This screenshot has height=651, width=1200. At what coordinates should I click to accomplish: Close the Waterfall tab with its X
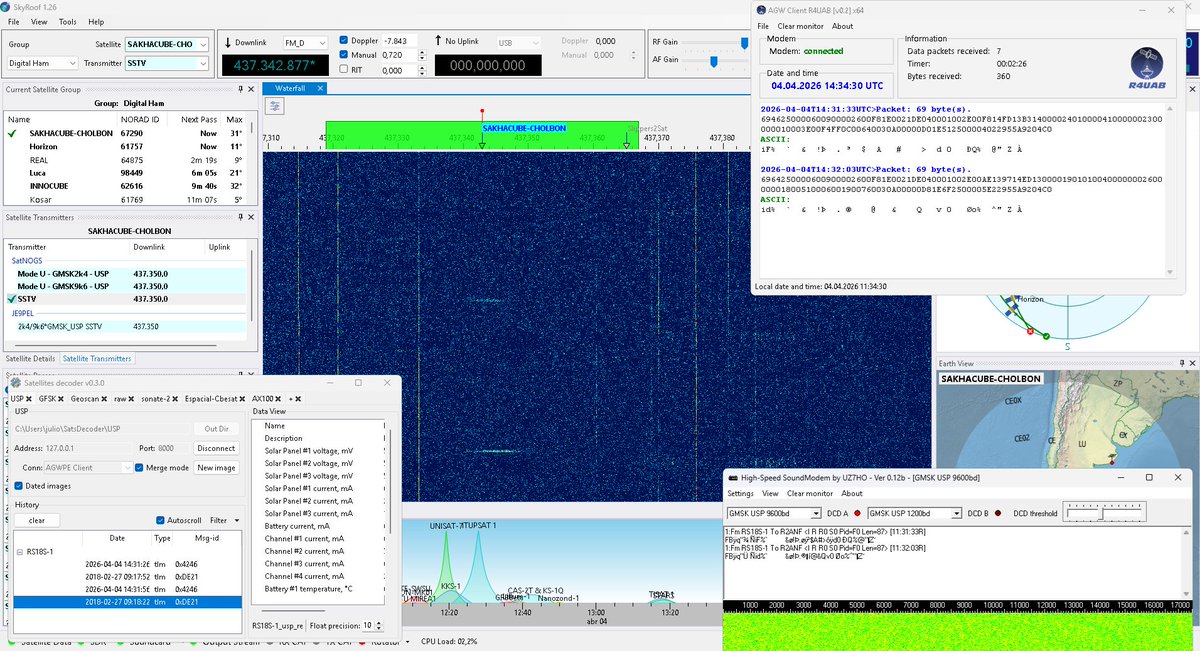click(x=320, y=88)
